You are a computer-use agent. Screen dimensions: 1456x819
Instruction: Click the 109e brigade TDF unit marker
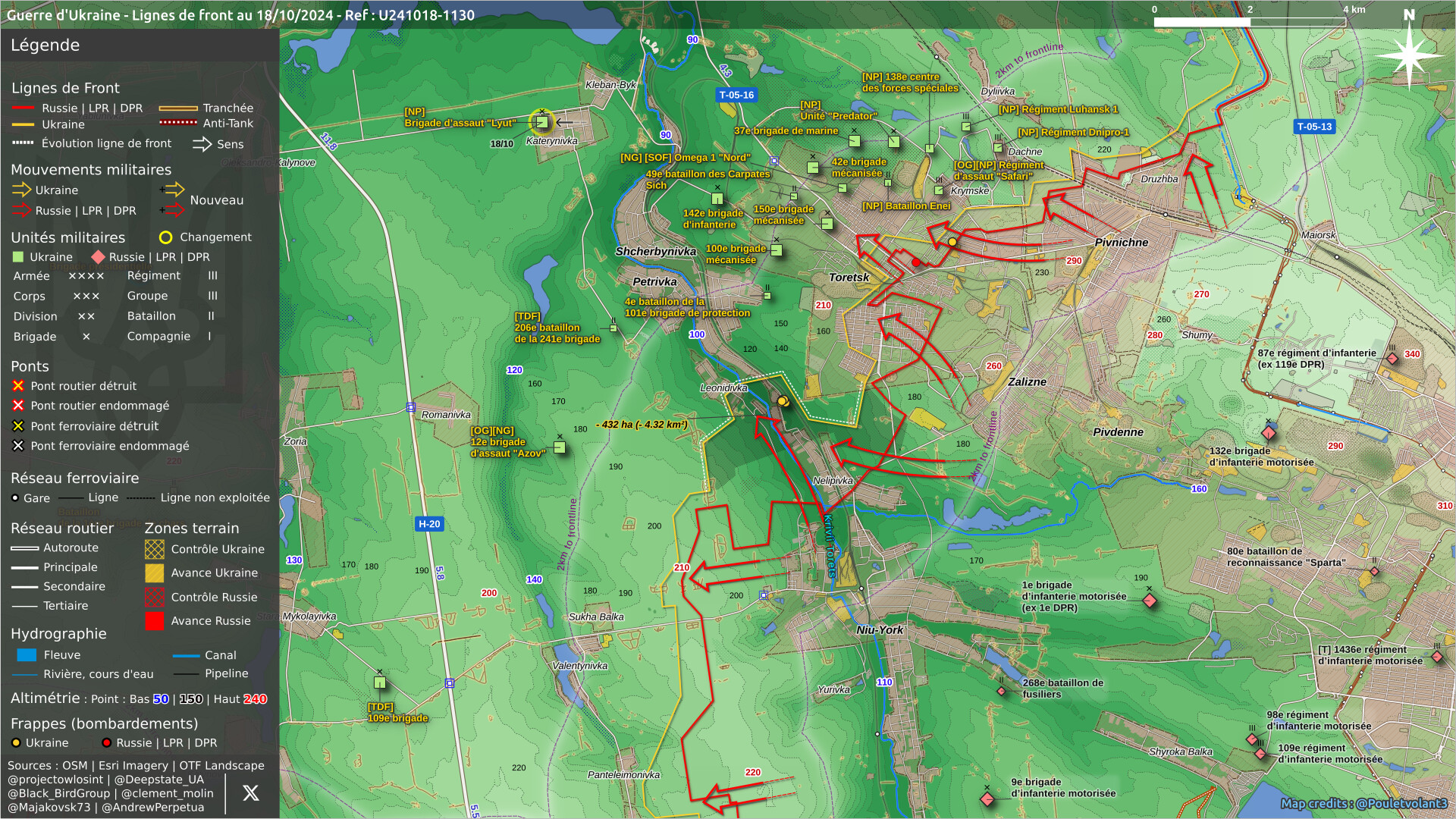click(x=380, y=682)
